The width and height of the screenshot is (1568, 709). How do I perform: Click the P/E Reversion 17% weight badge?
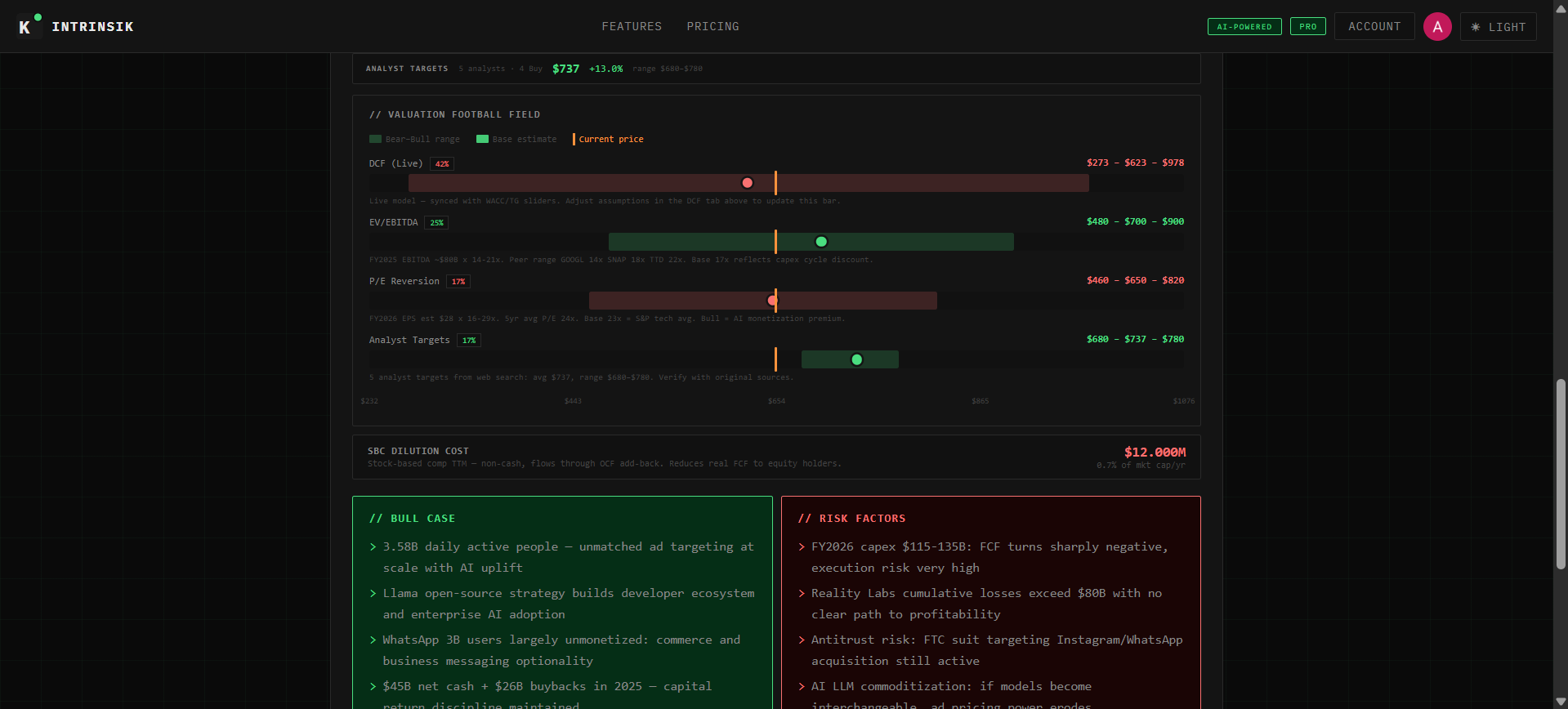pyautogui.click(x=458, y=282)
